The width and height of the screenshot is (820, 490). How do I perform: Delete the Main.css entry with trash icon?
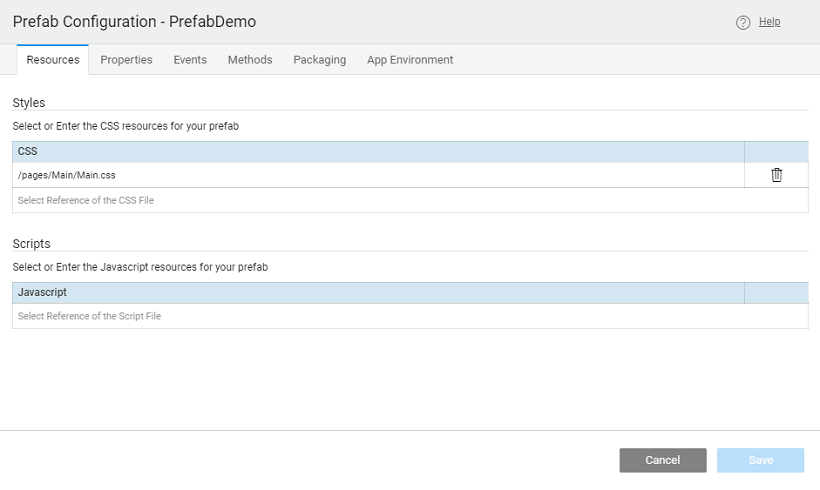pyautogui.click(x=776, y=175)
